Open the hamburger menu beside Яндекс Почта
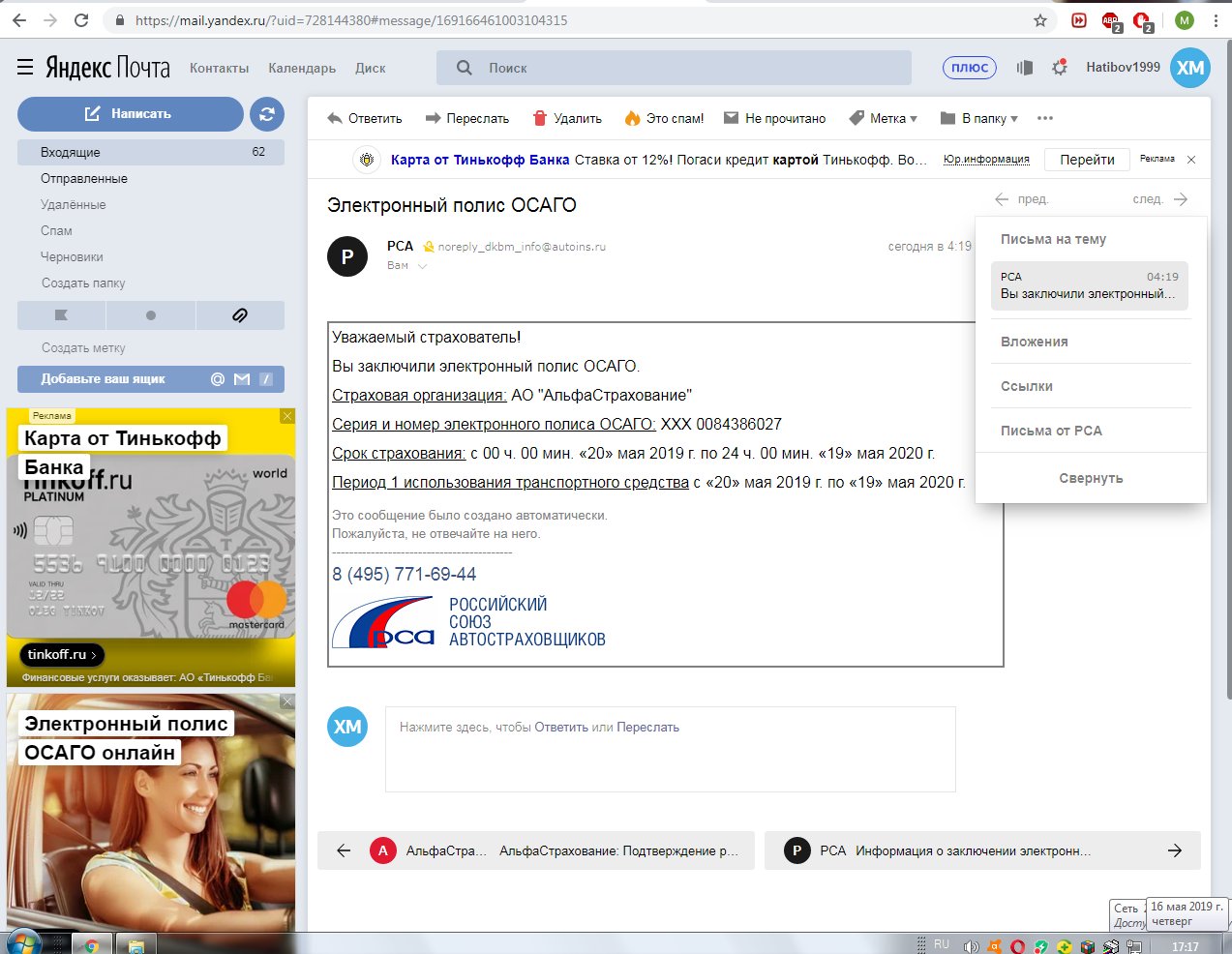The width and height of the screenshot is (1232, 954). coord(25,67)
